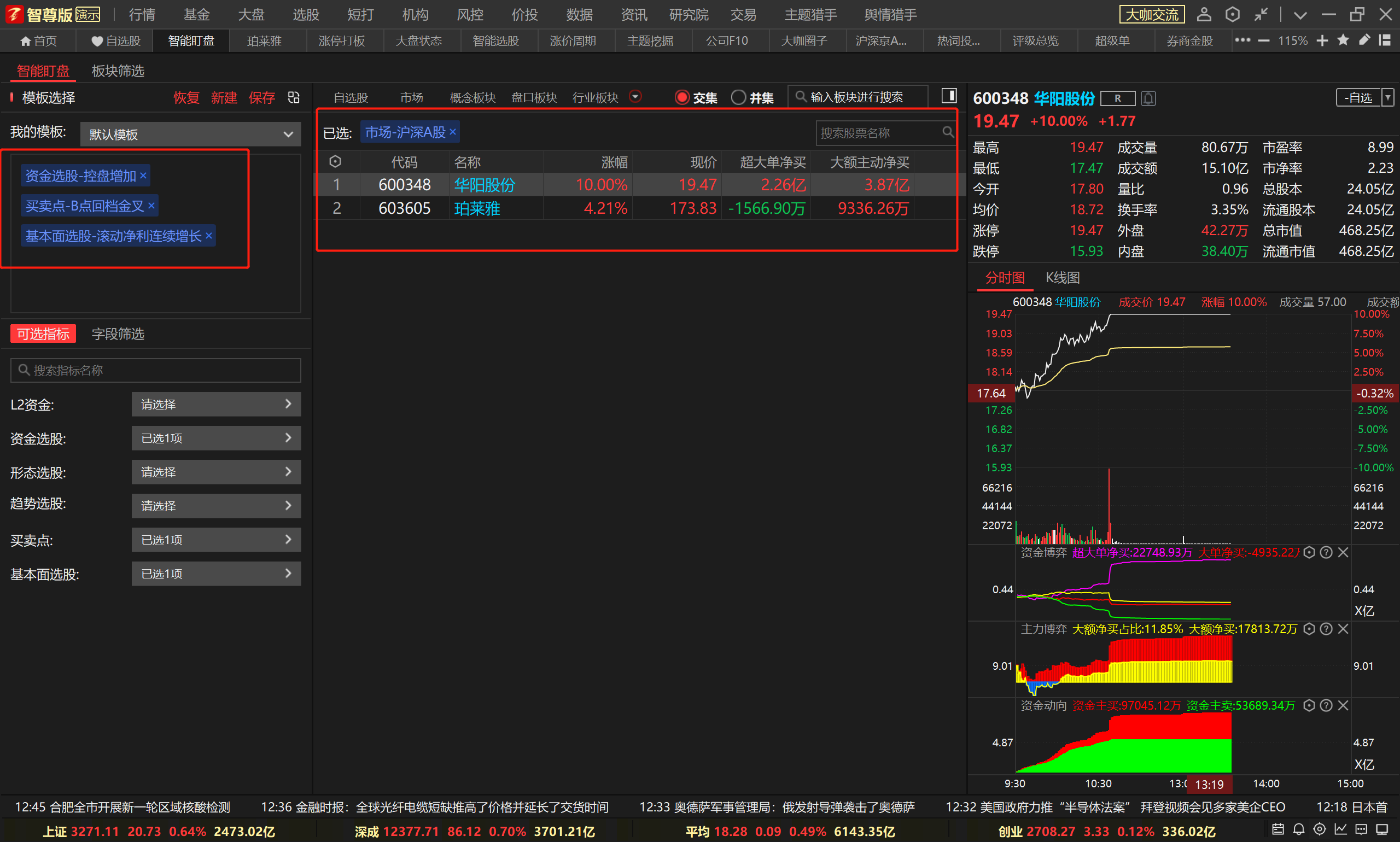Close the 主力博弈 indicator panel
Viewport: 1400px width, 842px height.
[x=1343, y=629]
